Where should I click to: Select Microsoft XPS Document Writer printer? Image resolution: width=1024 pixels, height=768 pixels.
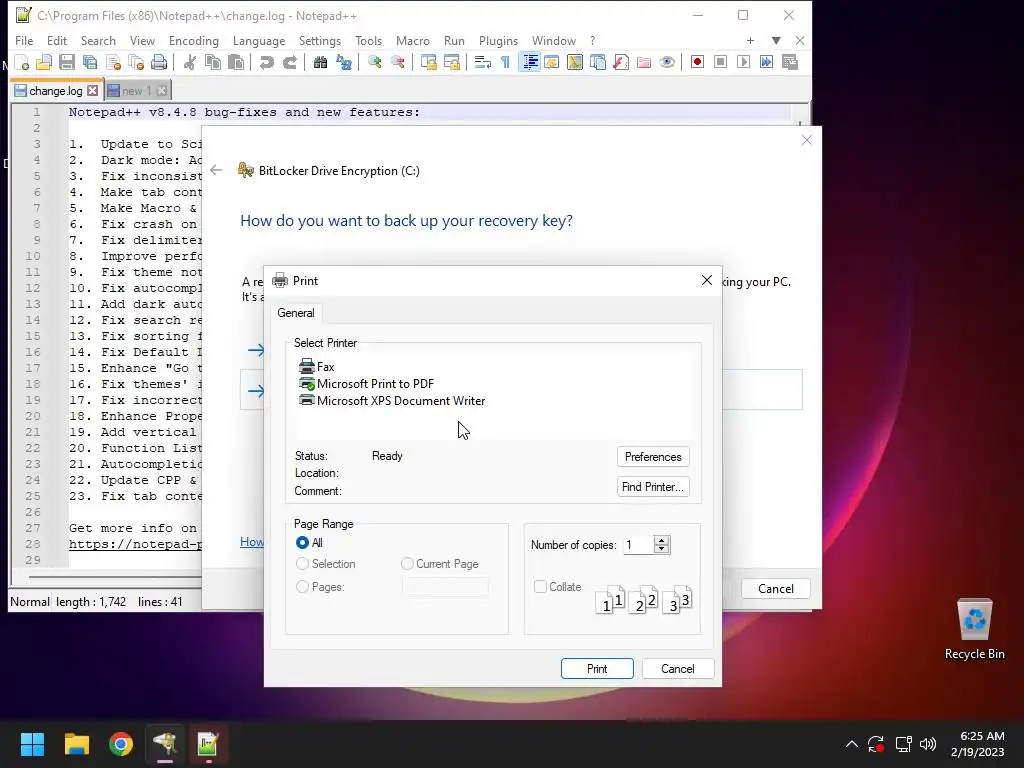(x=392, y=400)
